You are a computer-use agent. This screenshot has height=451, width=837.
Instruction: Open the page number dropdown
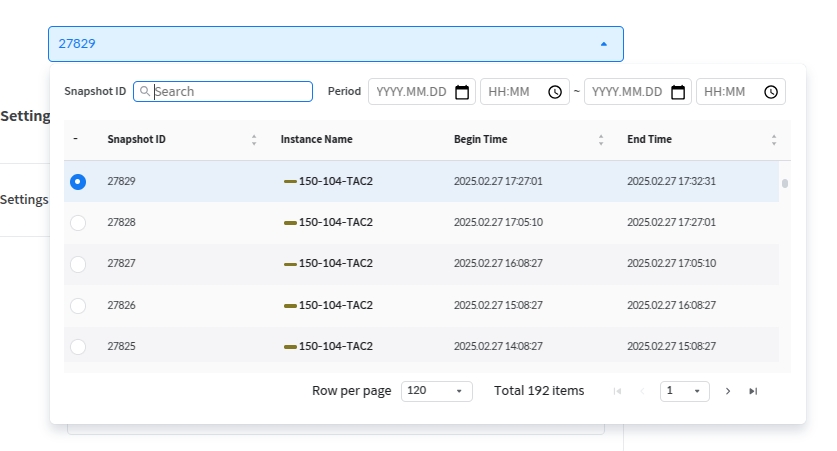click(685, 391)
